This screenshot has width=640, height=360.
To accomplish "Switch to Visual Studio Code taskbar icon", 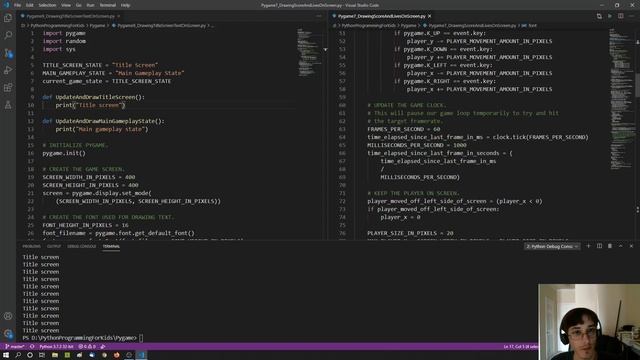I will [141, 355].
